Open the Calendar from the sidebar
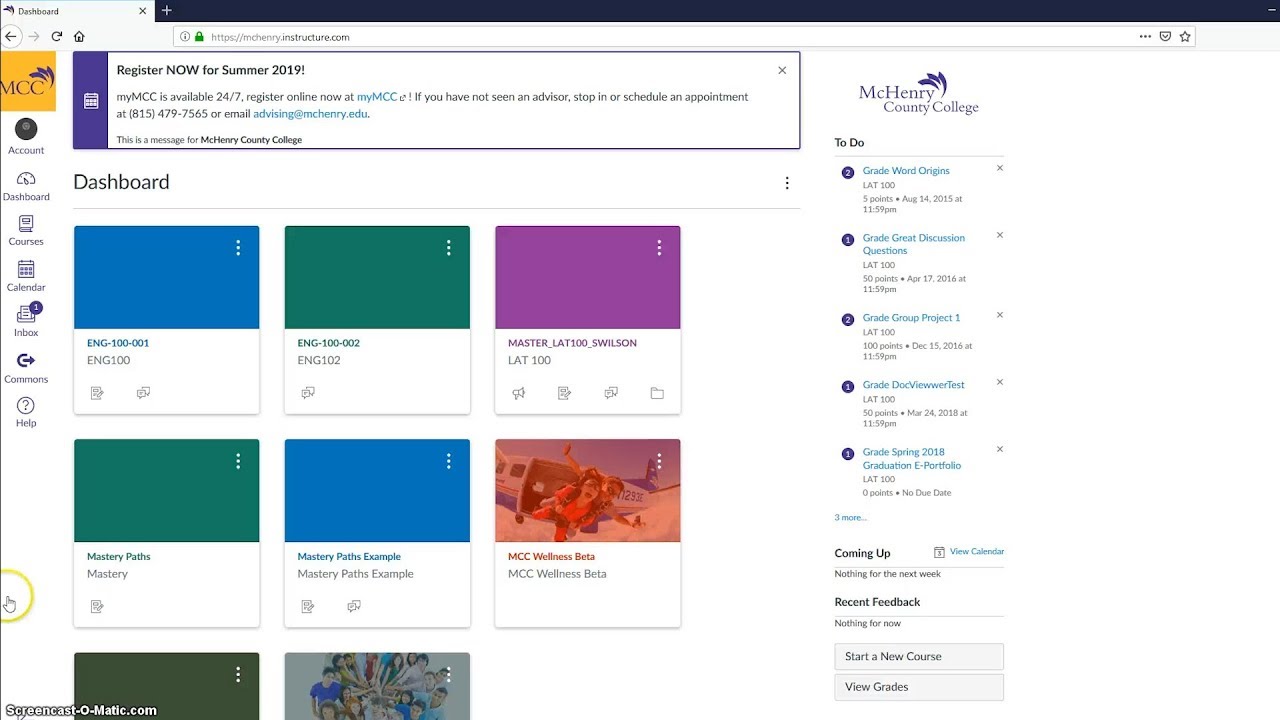The height and width of the screenshot is (720, 1280). pos(26,276)
